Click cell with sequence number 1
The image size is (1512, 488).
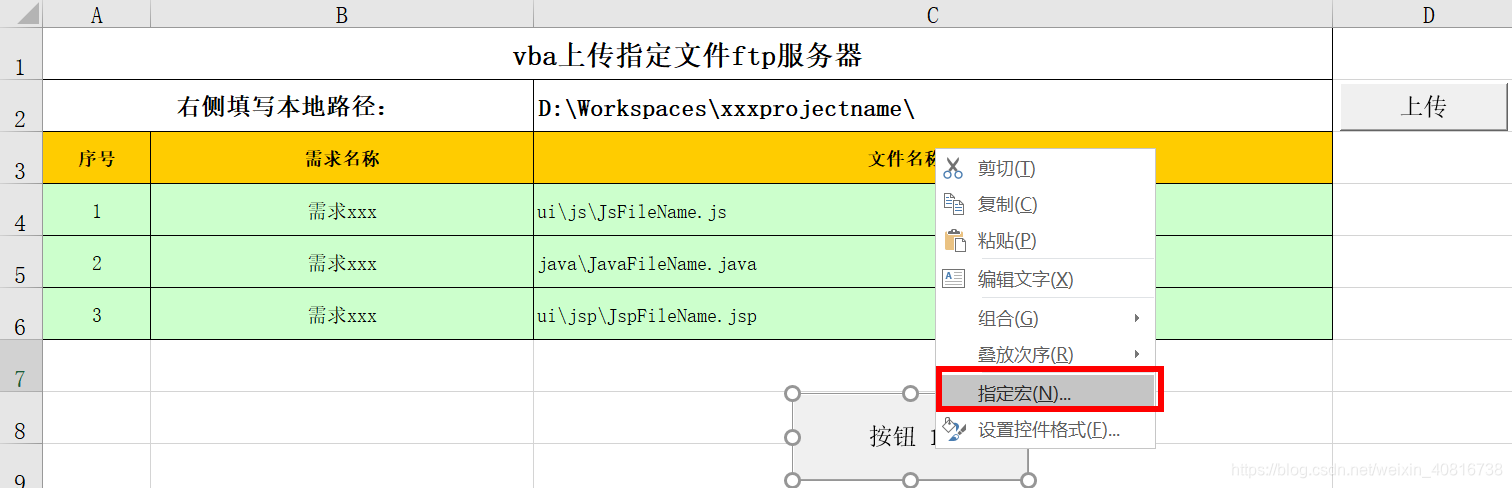pyautogui.click(x=97, y=210)
